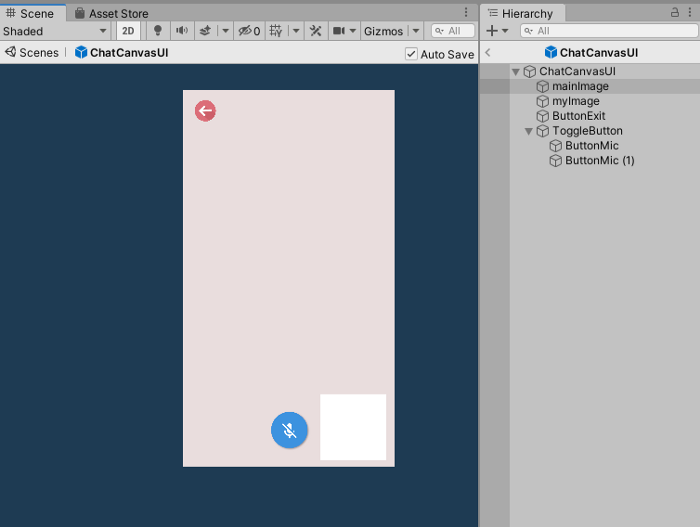Toggle hidden objects visibility eye icon
The height and width of the screenshot is (527, 700).
(249, 31)
